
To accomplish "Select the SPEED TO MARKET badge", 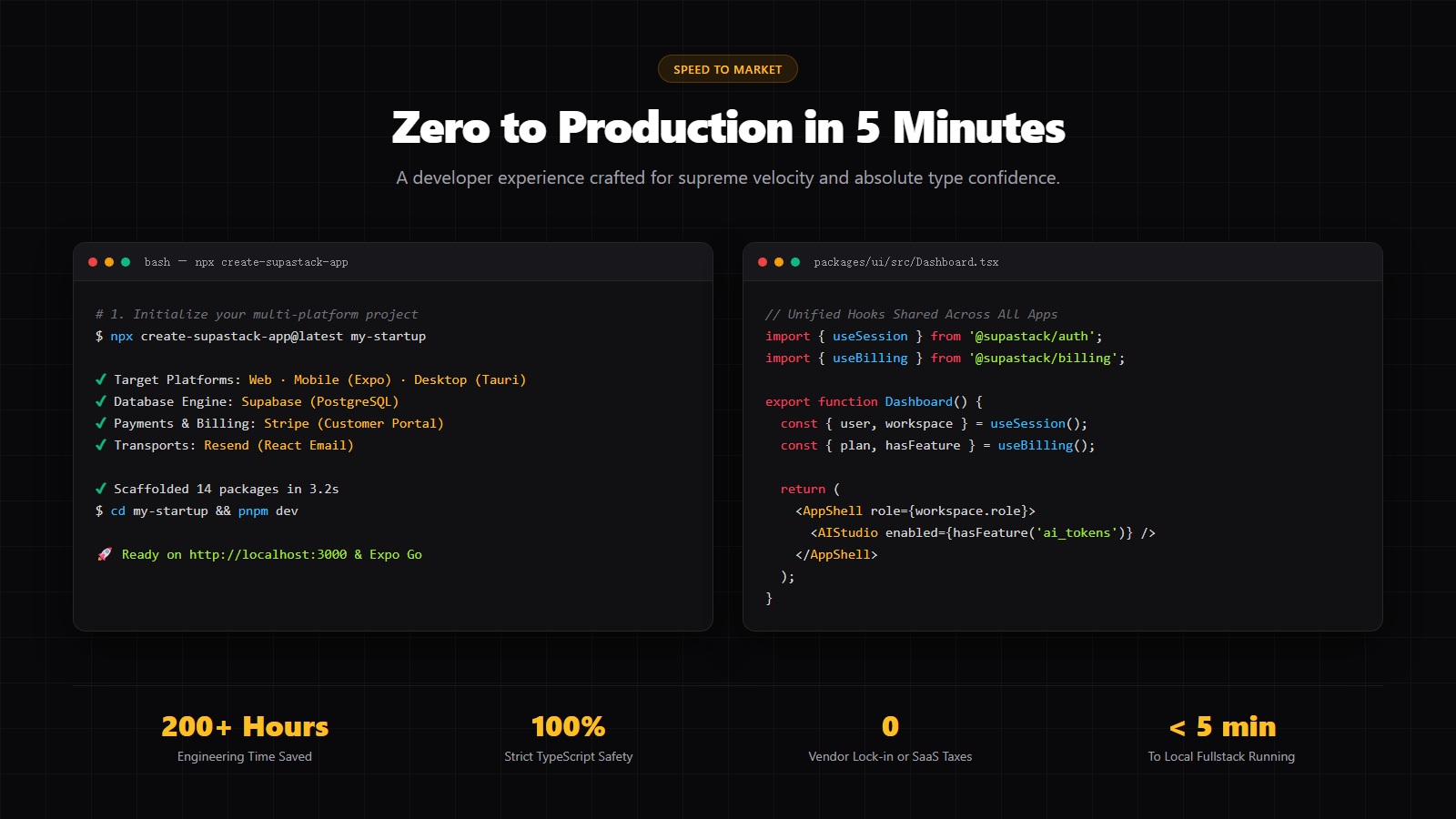I will (x=728, y=69).
